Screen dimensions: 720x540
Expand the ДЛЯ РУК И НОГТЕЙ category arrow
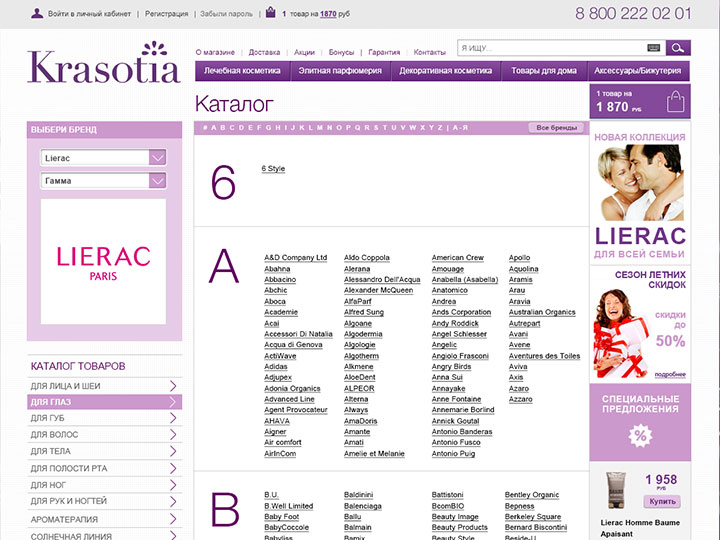(x=173, y=501)
